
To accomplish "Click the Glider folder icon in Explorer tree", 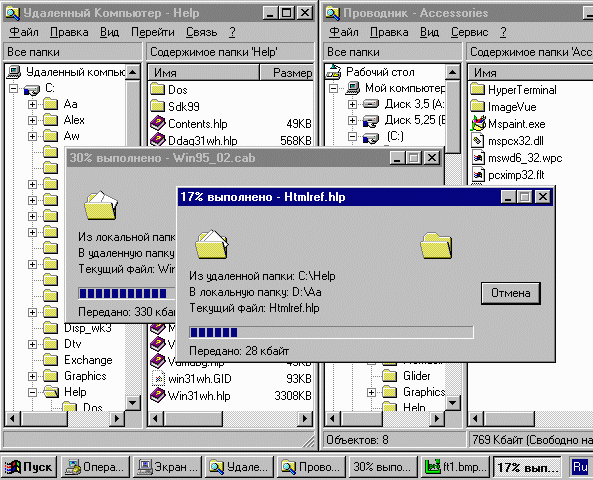I will pos(390,376).
